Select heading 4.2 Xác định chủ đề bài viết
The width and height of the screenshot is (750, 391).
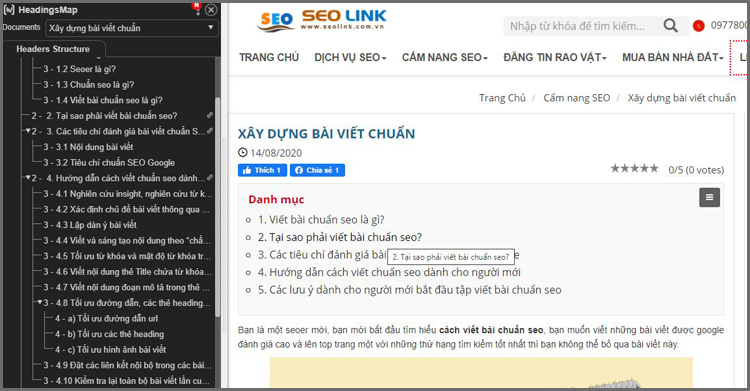(x=127, y=210)
